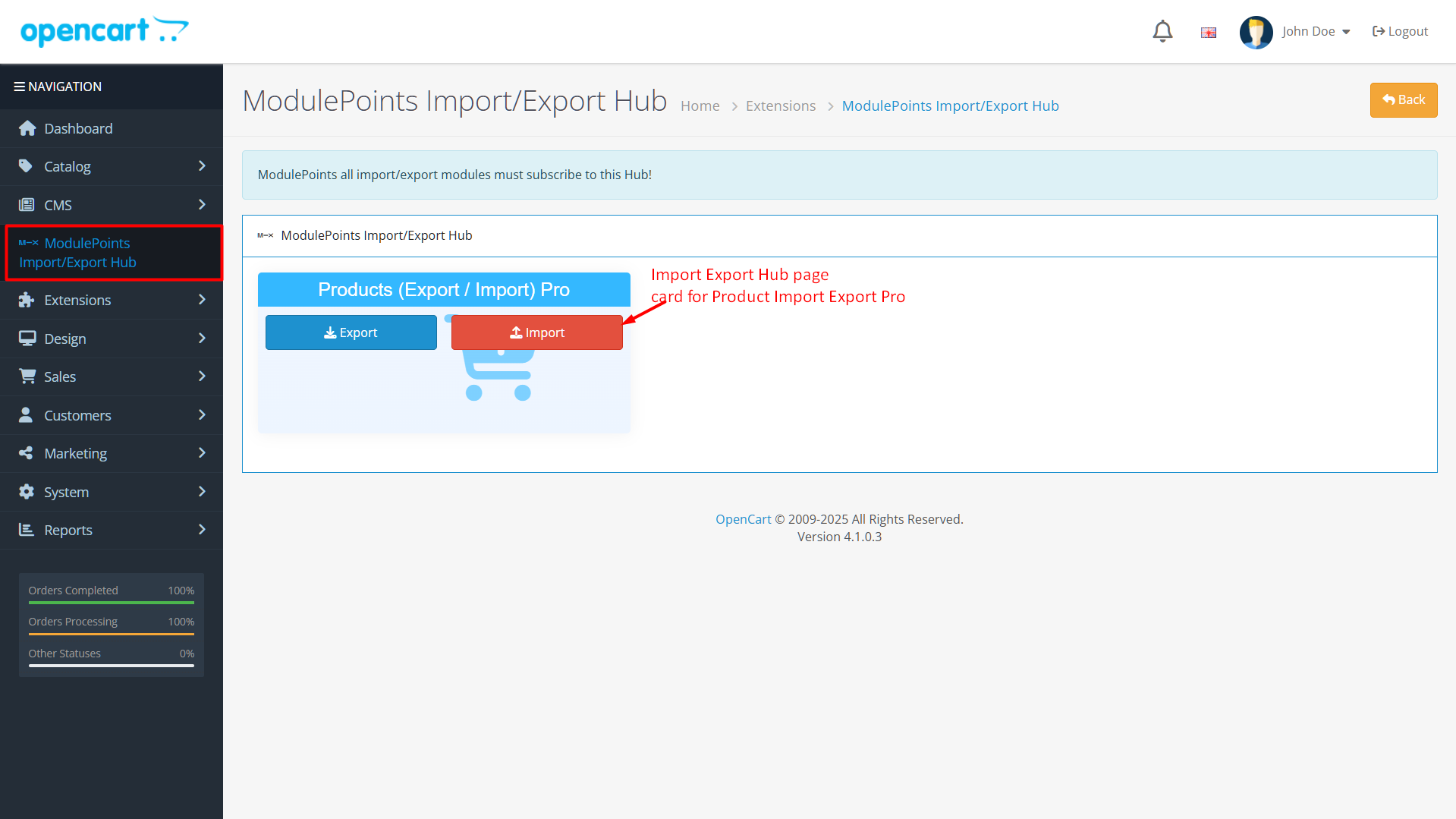Click the Catalog tag icon

[x=26, y=166]
